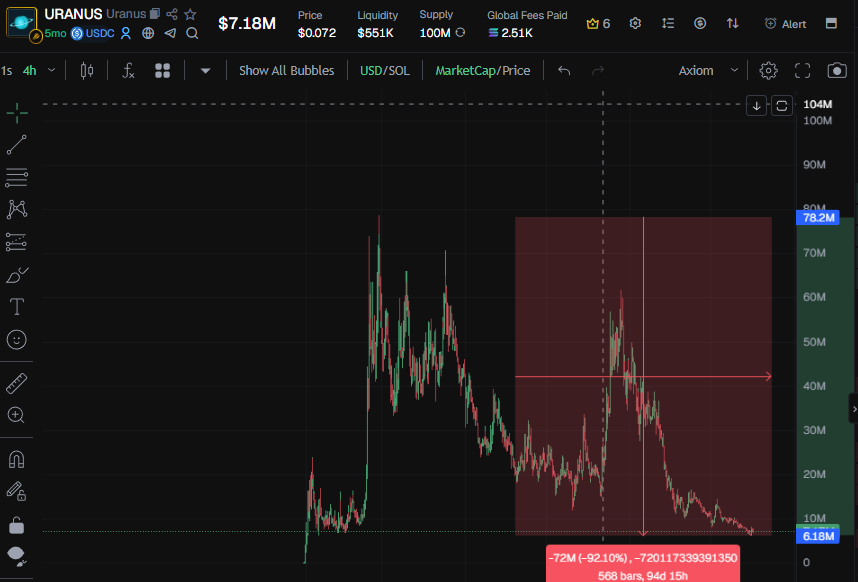Undo the last chart action
This screenshot has width=858, height=582.
click(x=564, y=71)
